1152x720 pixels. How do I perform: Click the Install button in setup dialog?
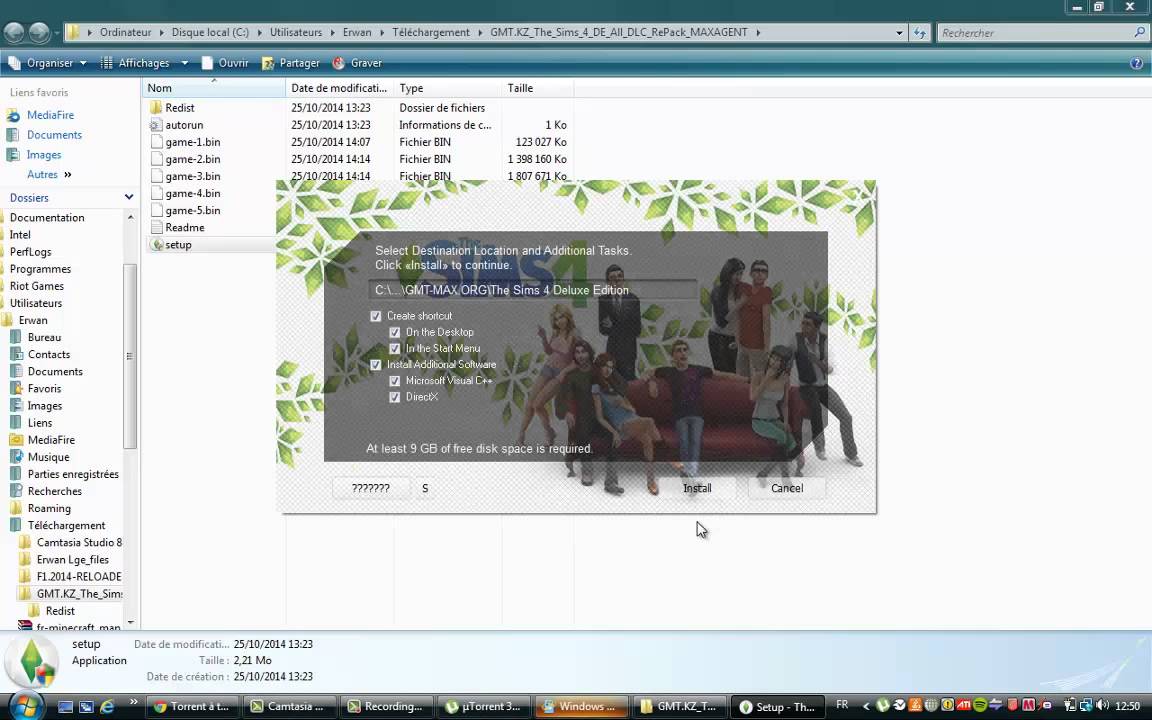click(697, 488)
